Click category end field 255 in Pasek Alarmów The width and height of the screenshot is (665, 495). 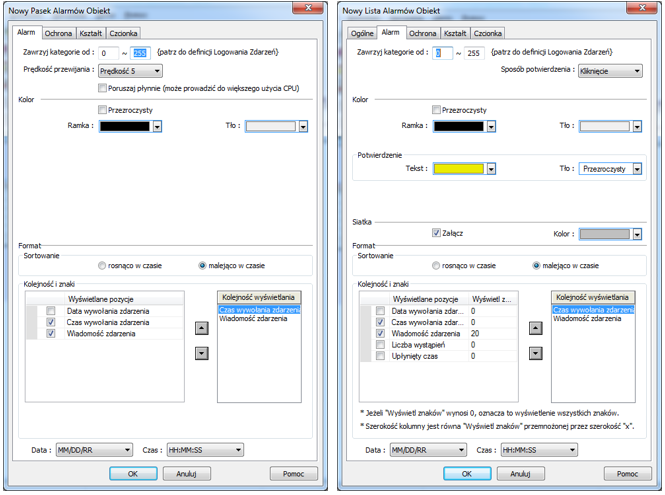tap(140, 53)
